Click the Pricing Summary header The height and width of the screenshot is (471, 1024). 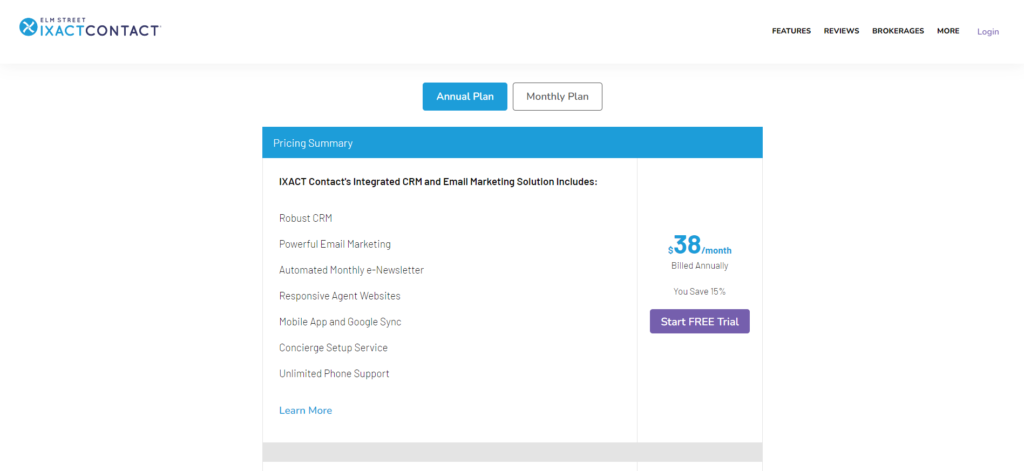point(512,143)
